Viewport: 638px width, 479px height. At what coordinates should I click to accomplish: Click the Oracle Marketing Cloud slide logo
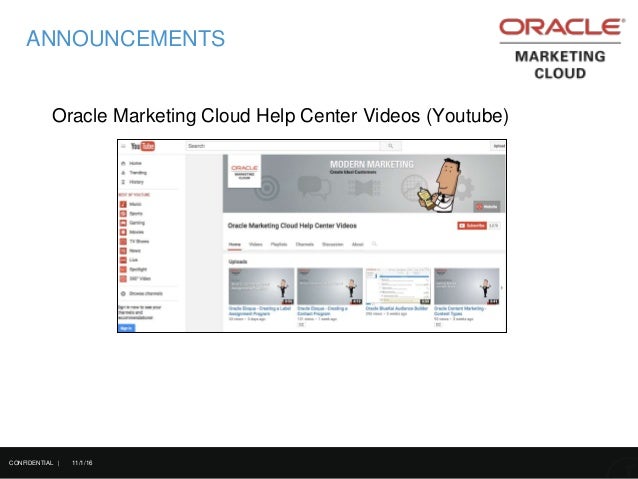tap(561, 49)
